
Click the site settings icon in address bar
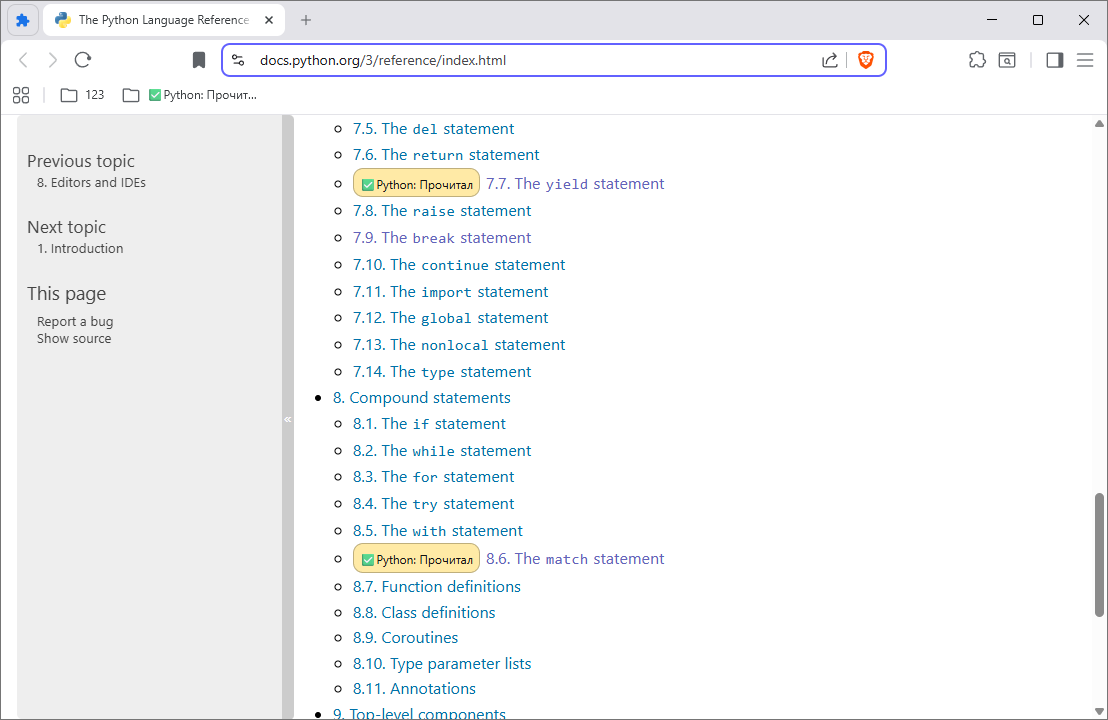coord(238,60)
